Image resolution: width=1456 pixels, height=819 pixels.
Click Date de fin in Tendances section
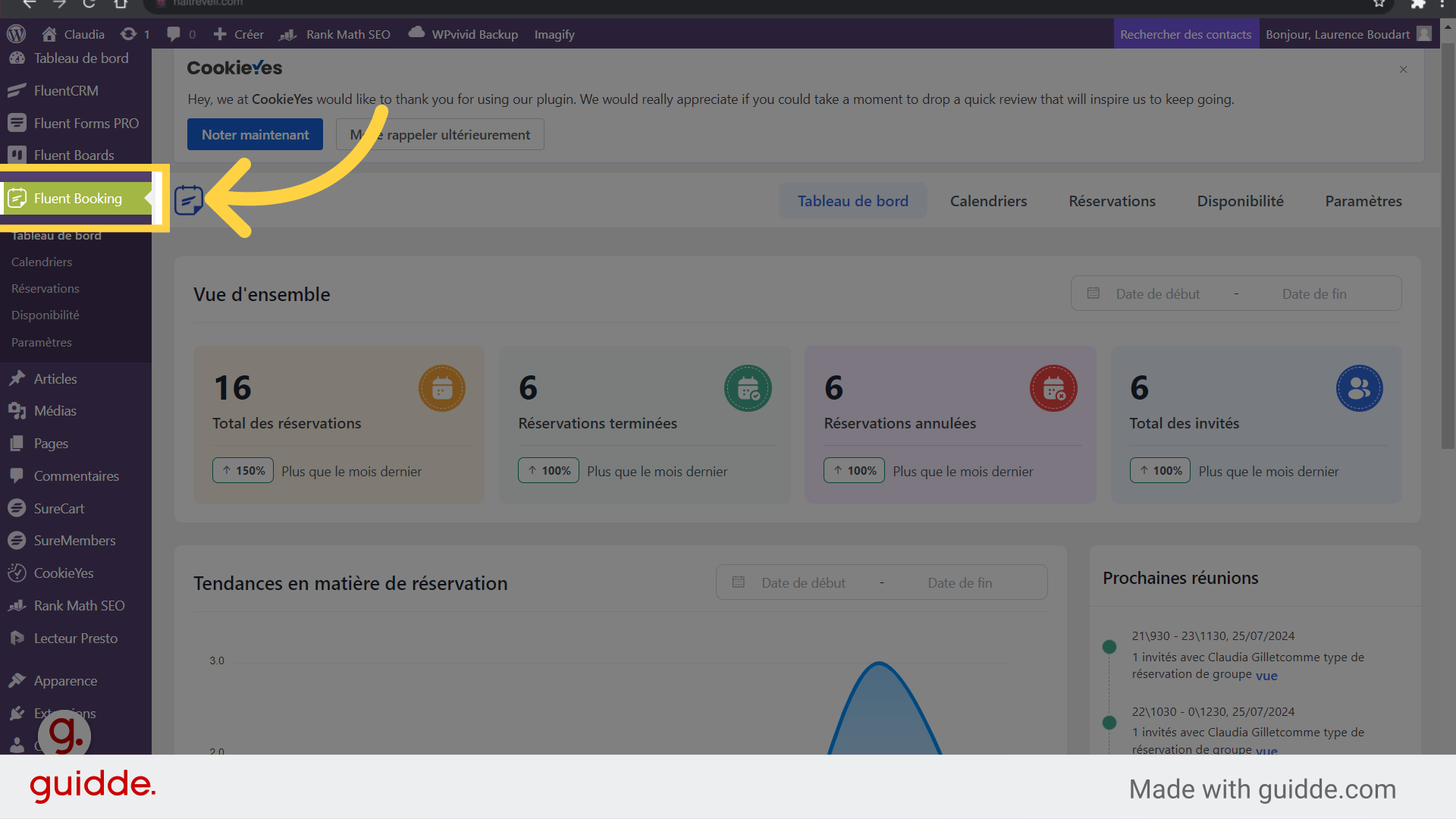960,582
